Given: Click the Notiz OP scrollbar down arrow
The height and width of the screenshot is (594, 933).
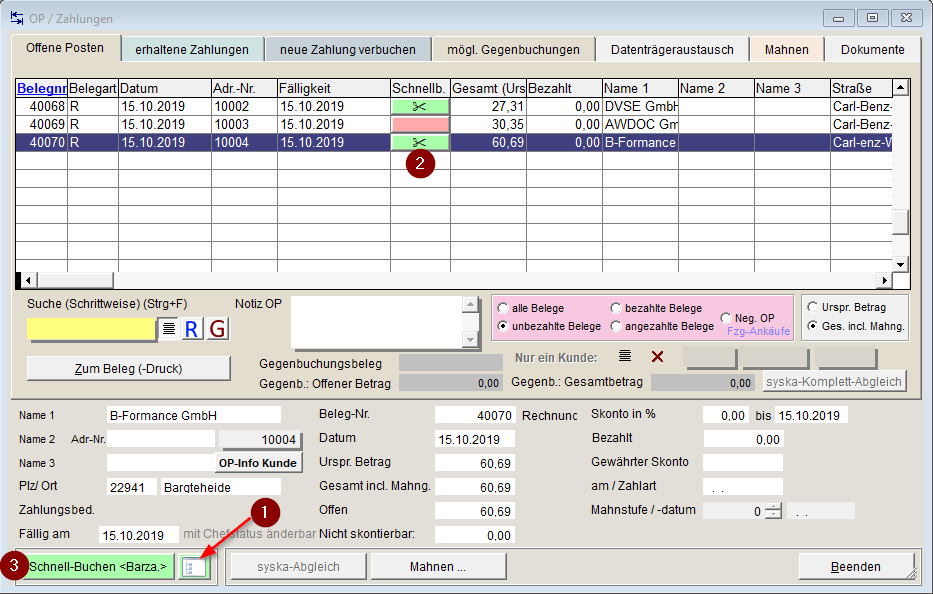Looking at the screenshot, I should [470, 340].
